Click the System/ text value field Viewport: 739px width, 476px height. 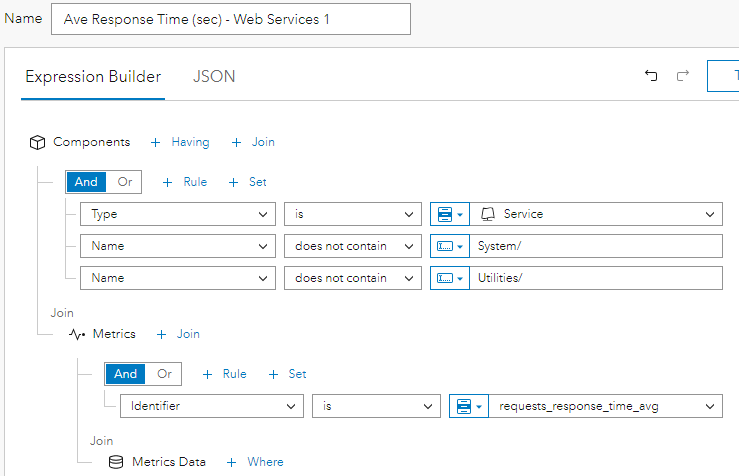pos(596,246)
